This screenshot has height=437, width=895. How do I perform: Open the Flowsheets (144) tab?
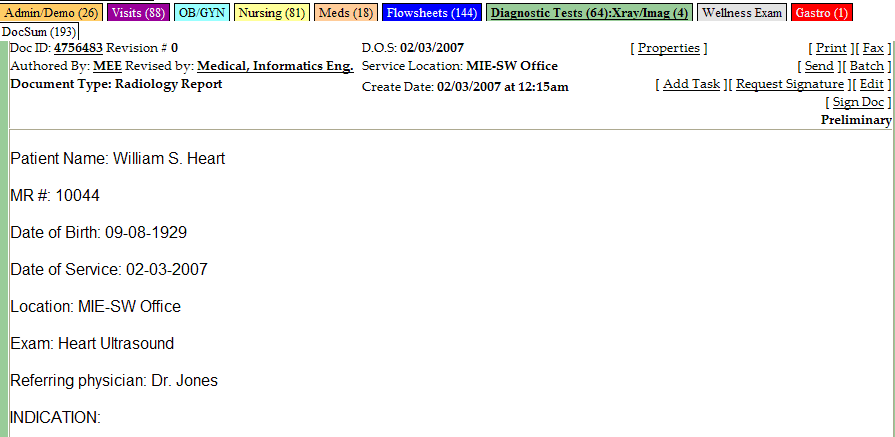pos(432,13)
